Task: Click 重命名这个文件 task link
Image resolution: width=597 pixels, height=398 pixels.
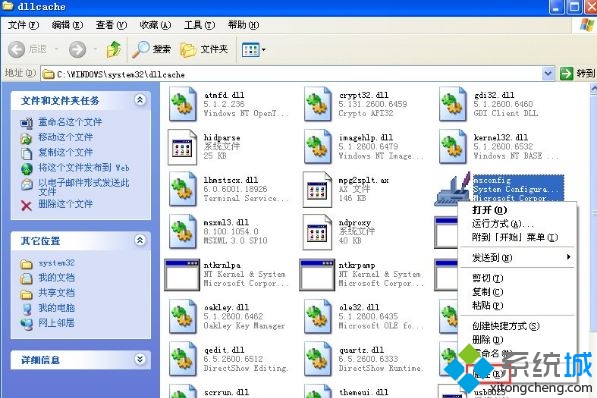Action: 70,122
